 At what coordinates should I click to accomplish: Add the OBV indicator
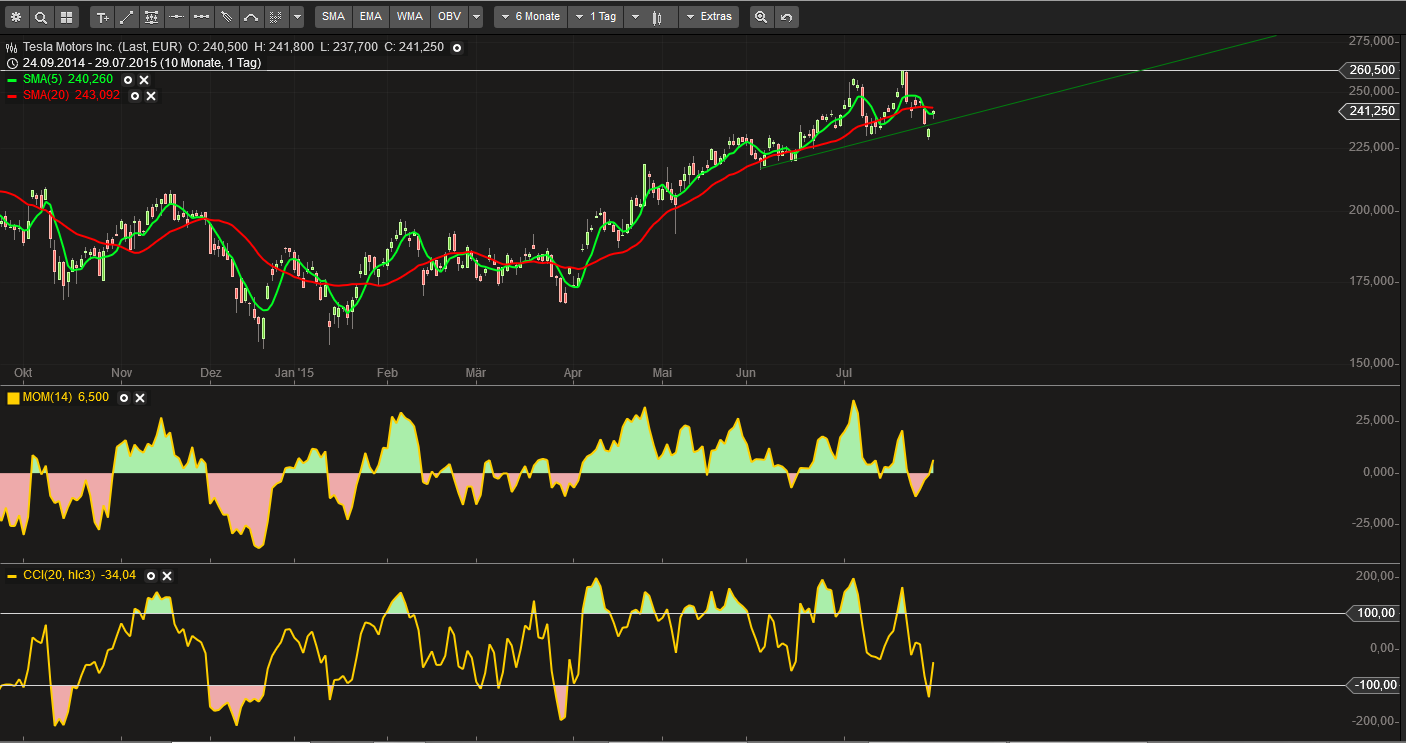[449, 17]
